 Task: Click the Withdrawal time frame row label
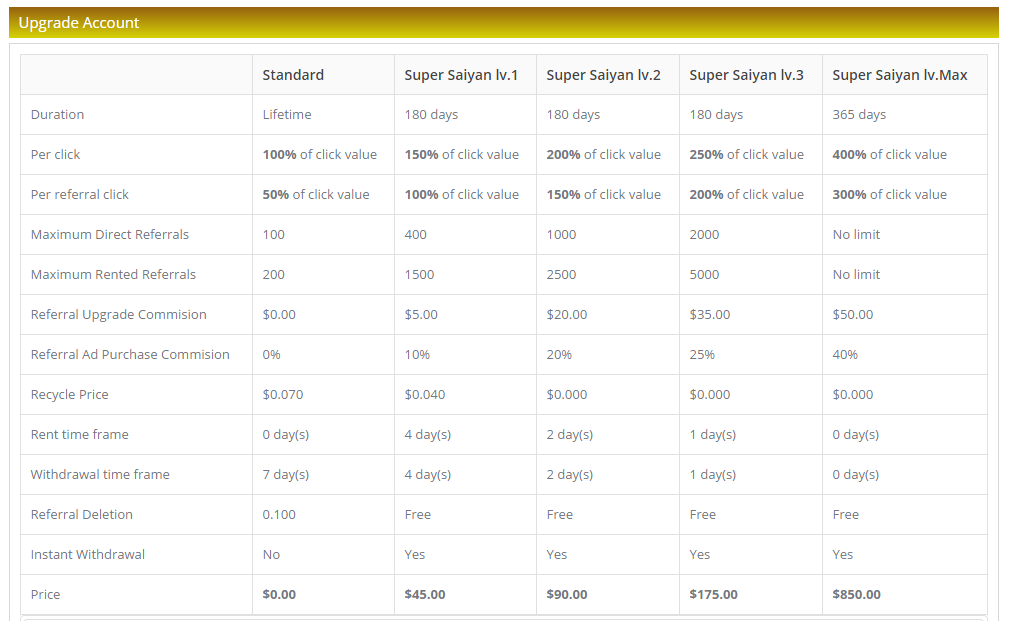click(x=100, y=475)
